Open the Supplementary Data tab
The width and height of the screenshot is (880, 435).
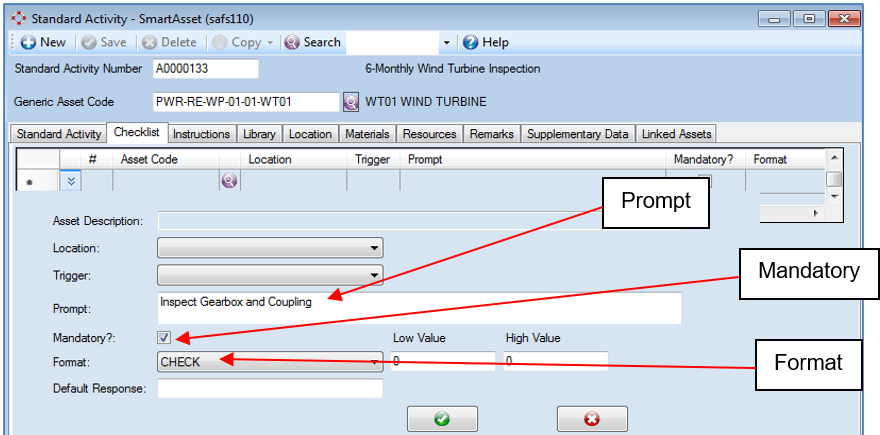[x=578, y=134]
